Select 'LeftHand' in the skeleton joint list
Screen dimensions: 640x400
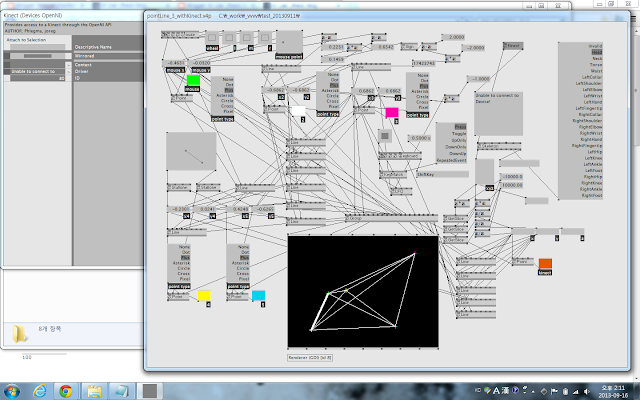click(x=593, y=102)
